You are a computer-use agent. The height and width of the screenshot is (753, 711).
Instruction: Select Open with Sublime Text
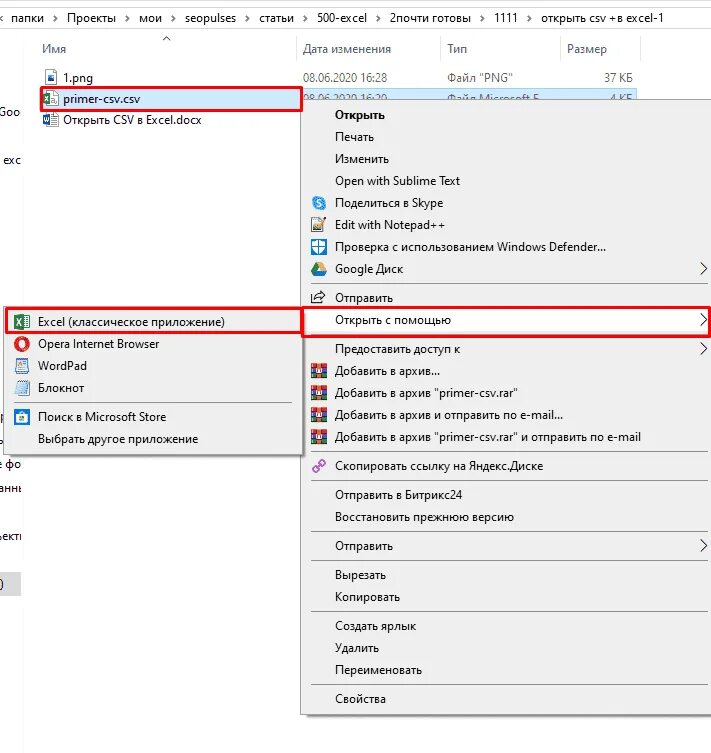[x=397, y=181]
